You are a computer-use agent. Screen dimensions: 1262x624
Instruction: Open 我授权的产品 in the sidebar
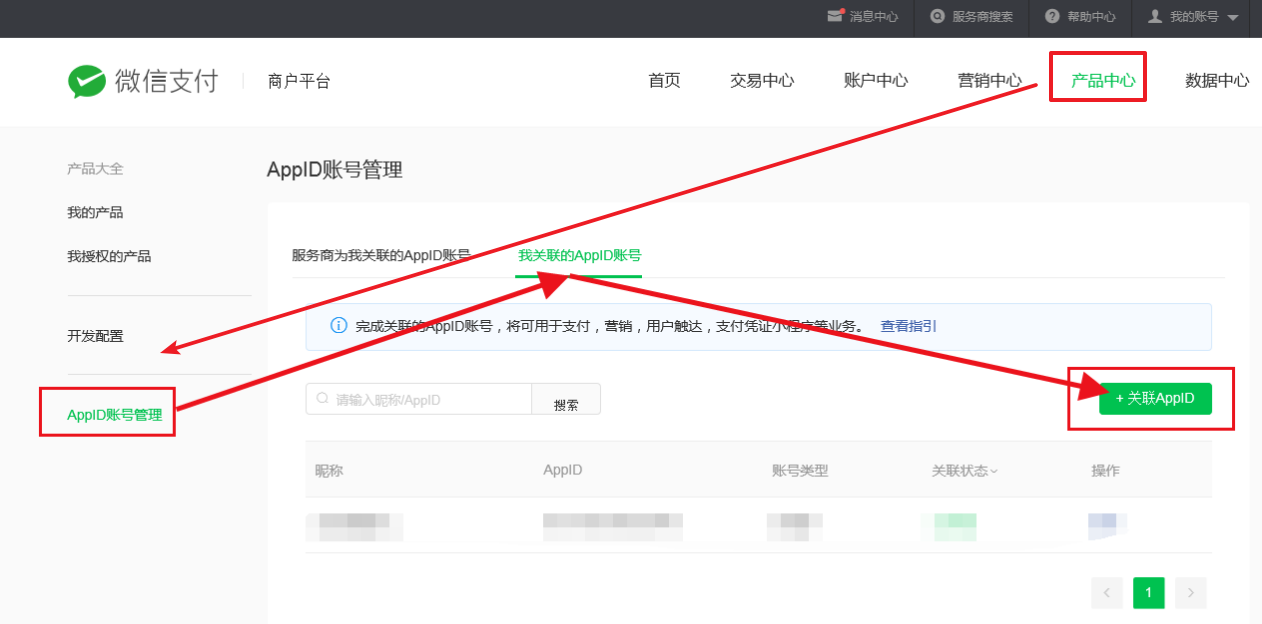tap(109, 256)
